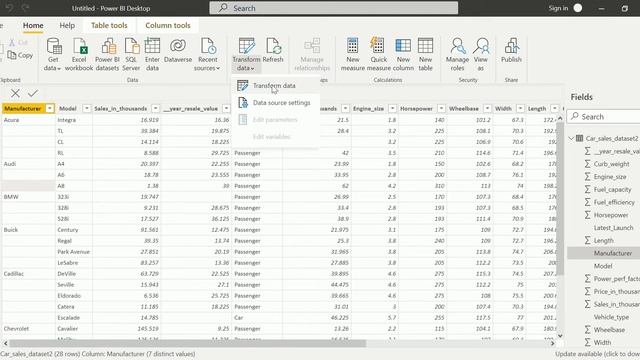Image resolution: width=640 pixels, height=360 pixels.
Task: Select Transform data in dropdown menu
Action: (x=274, y=85)
